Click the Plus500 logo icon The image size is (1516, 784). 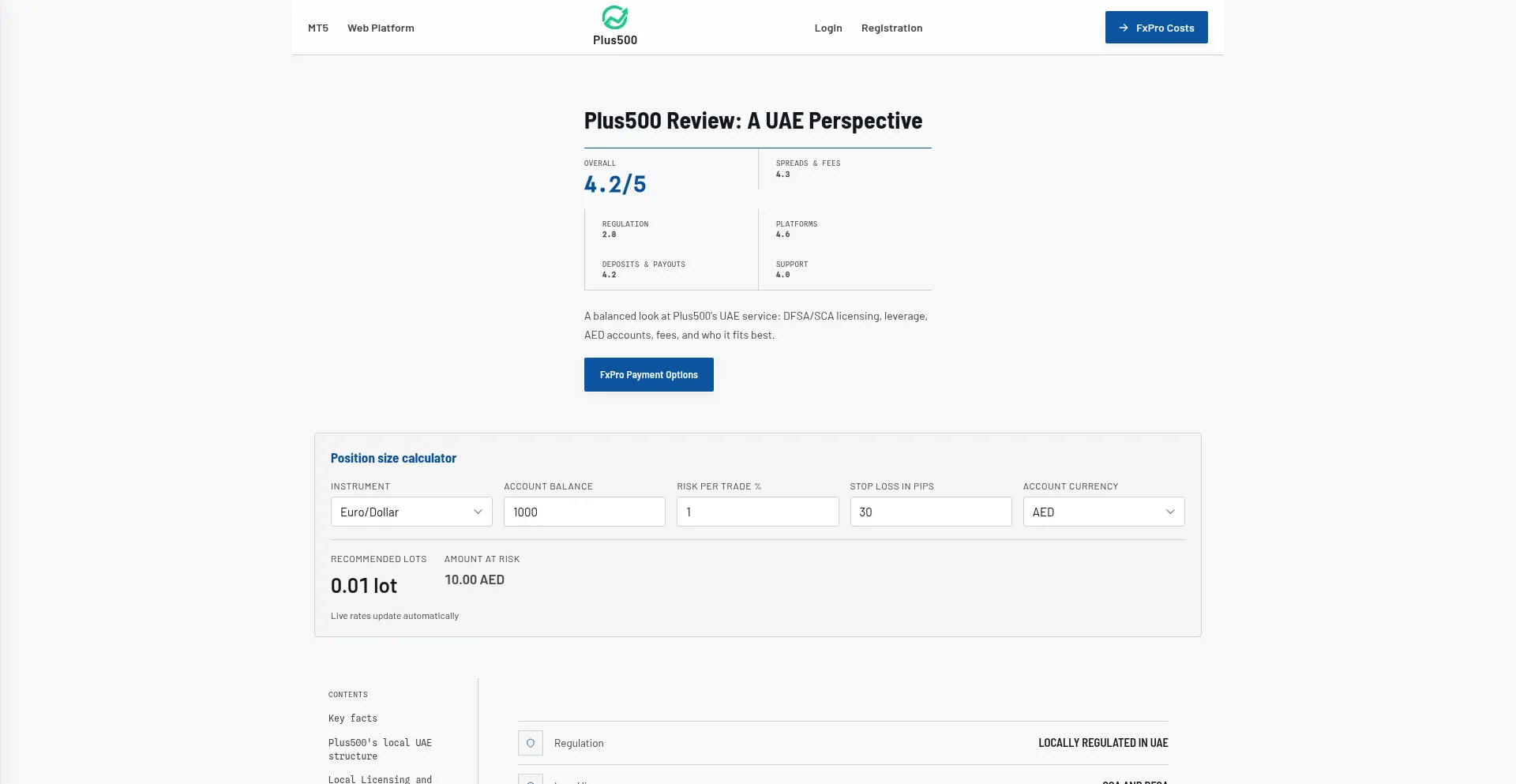click(x=615, y=17)
